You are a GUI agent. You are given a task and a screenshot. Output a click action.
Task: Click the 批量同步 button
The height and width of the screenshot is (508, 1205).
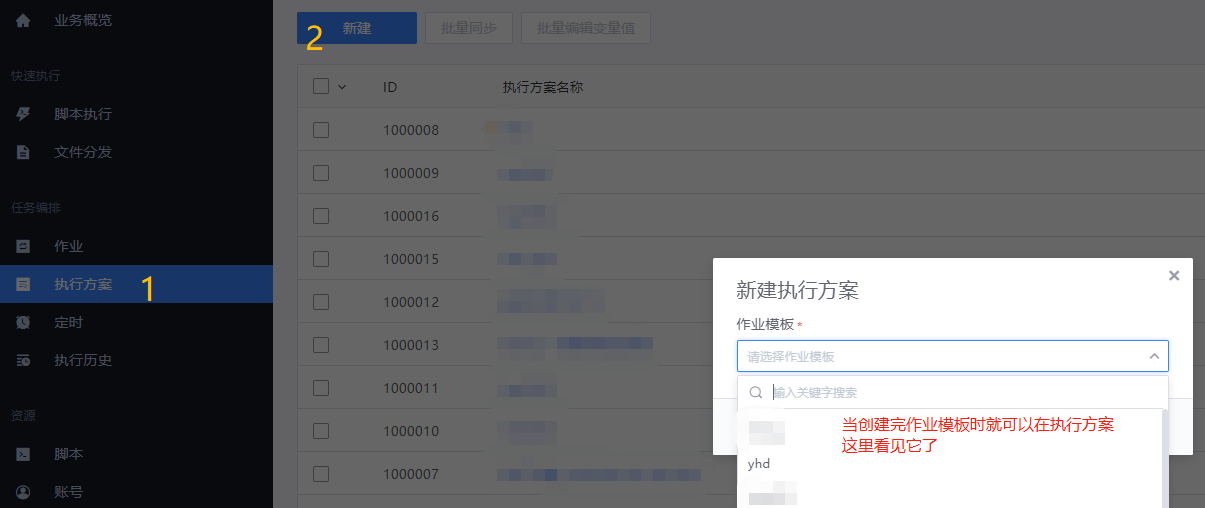pos(469,28)
